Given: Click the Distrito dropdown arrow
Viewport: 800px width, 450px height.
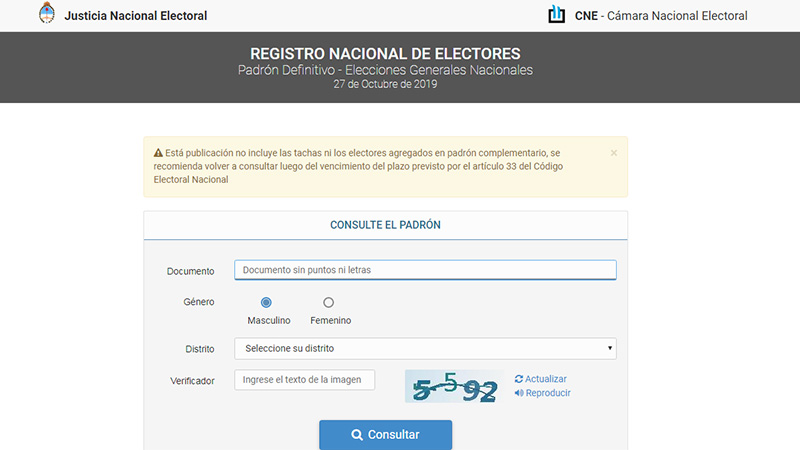Looking at the screenshot, I should [x=610, y=348].
